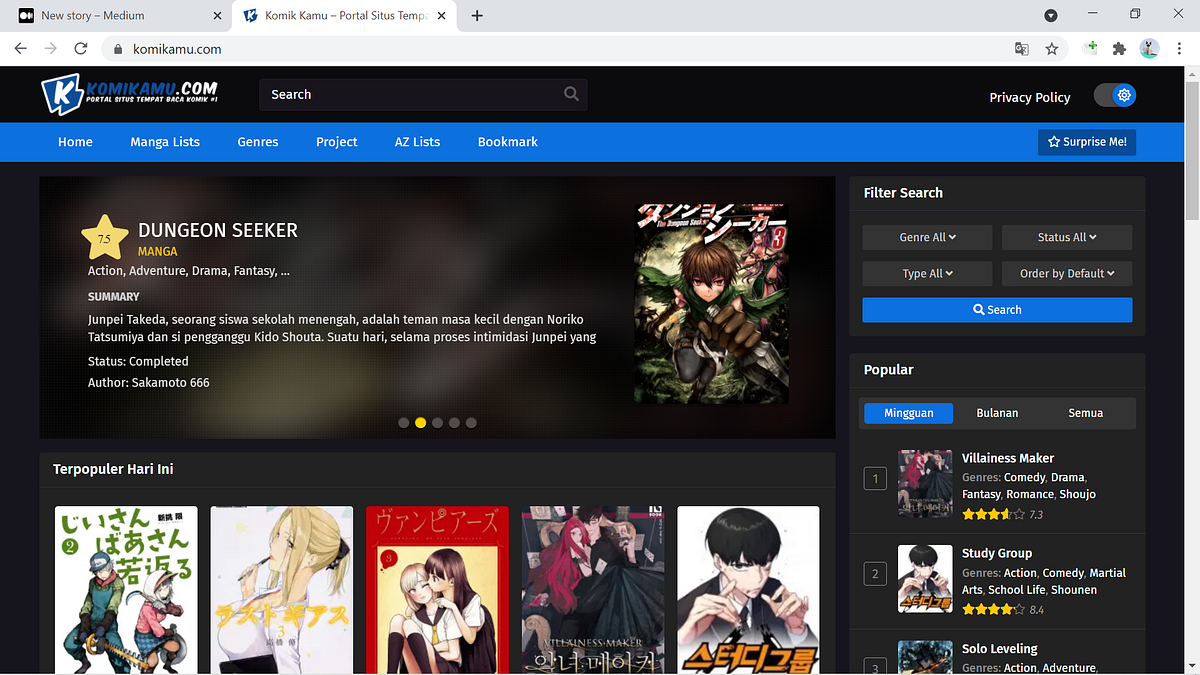Expand the Status All dropdown
The image size is (1200, 675).
click(x=1067, y=237)
